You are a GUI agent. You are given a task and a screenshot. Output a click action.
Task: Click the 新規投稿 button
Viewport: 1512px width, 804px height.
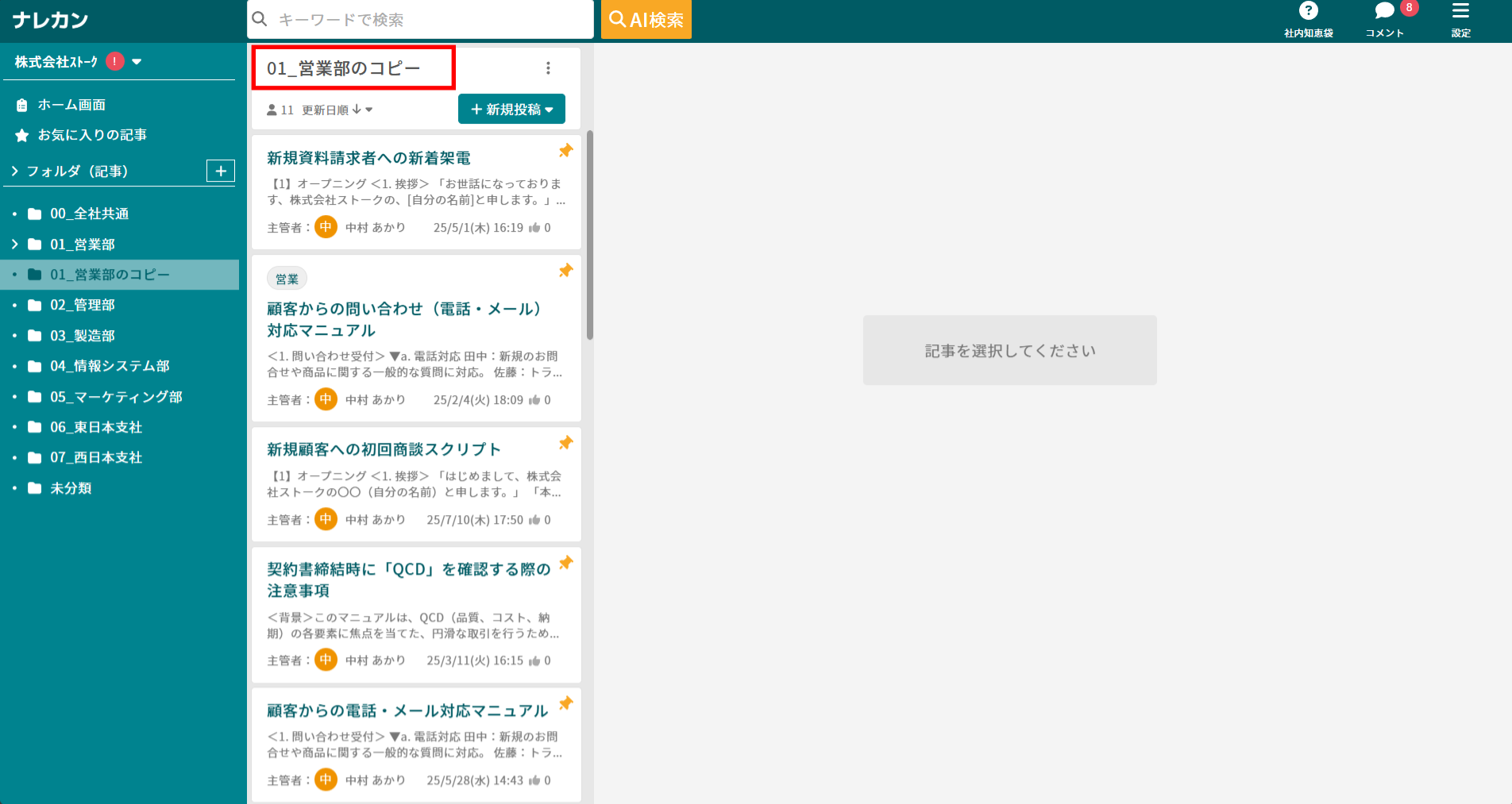[511, 109]
